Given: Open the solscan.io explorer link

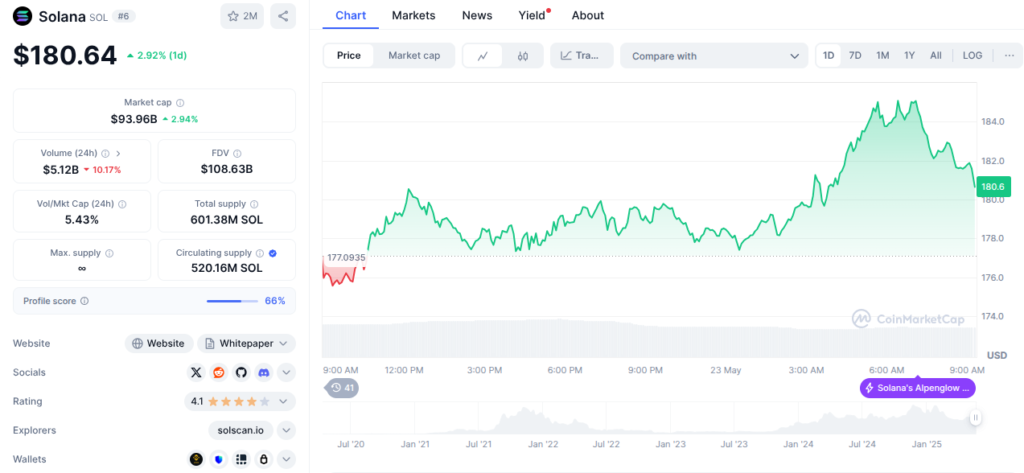Looking at the screenshot, I should point(241,431).
